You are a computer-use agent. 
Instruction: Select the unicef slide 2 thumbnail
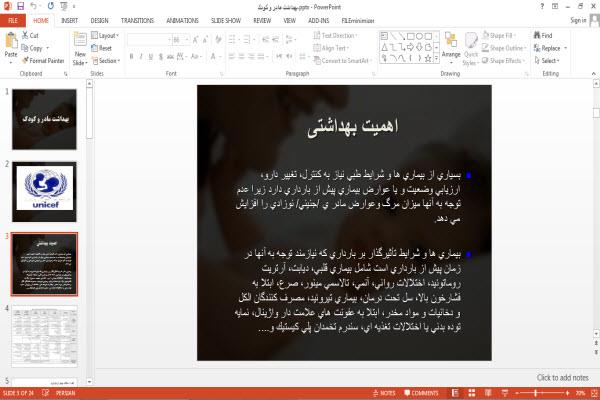coord(44,191)
